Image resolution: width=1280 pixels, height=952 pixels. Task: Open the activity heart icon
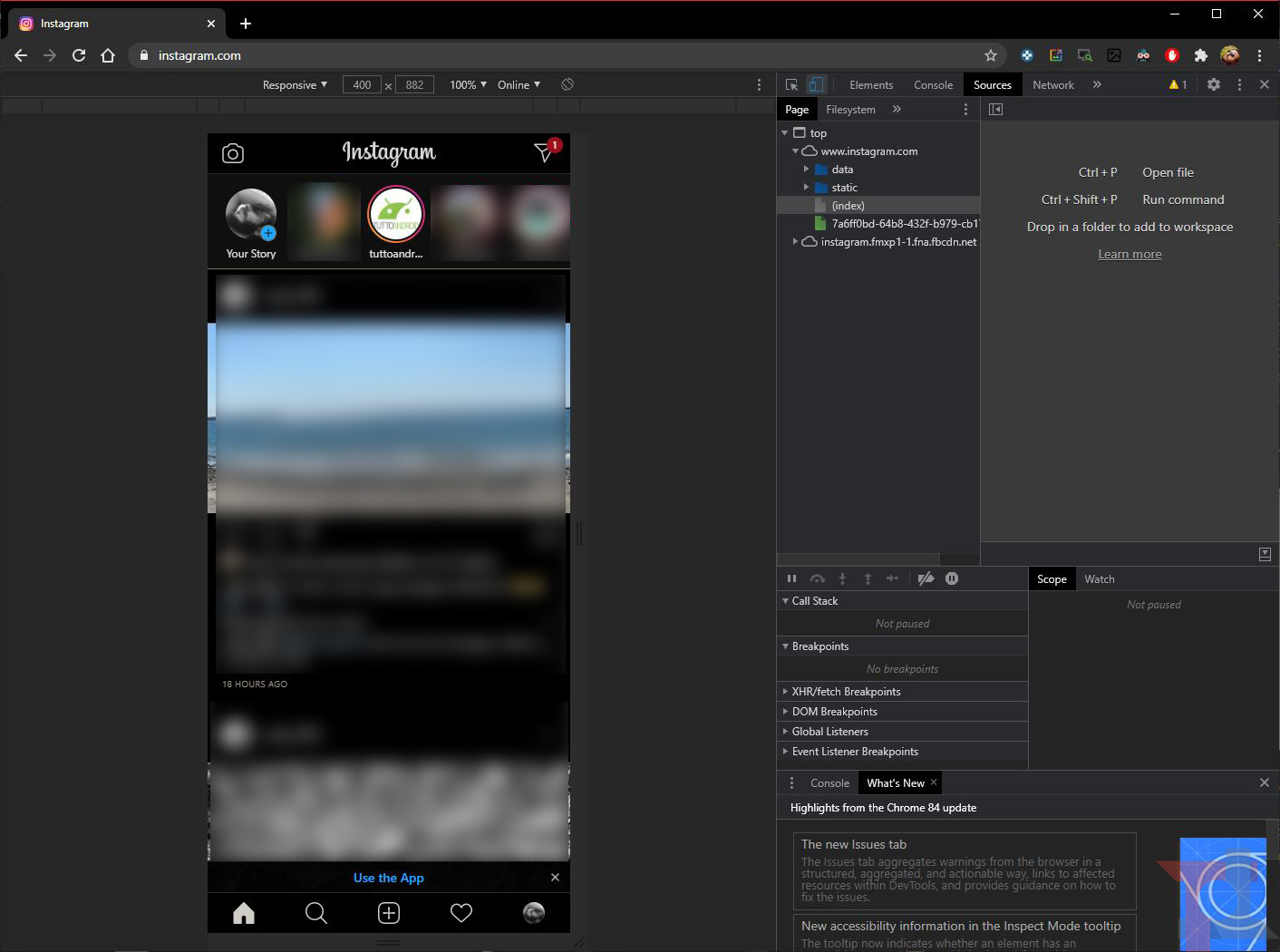click(461, 913)
